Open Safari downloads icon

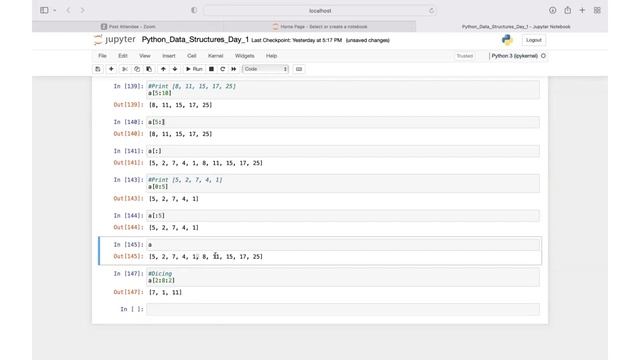click(x=552, y=10)
